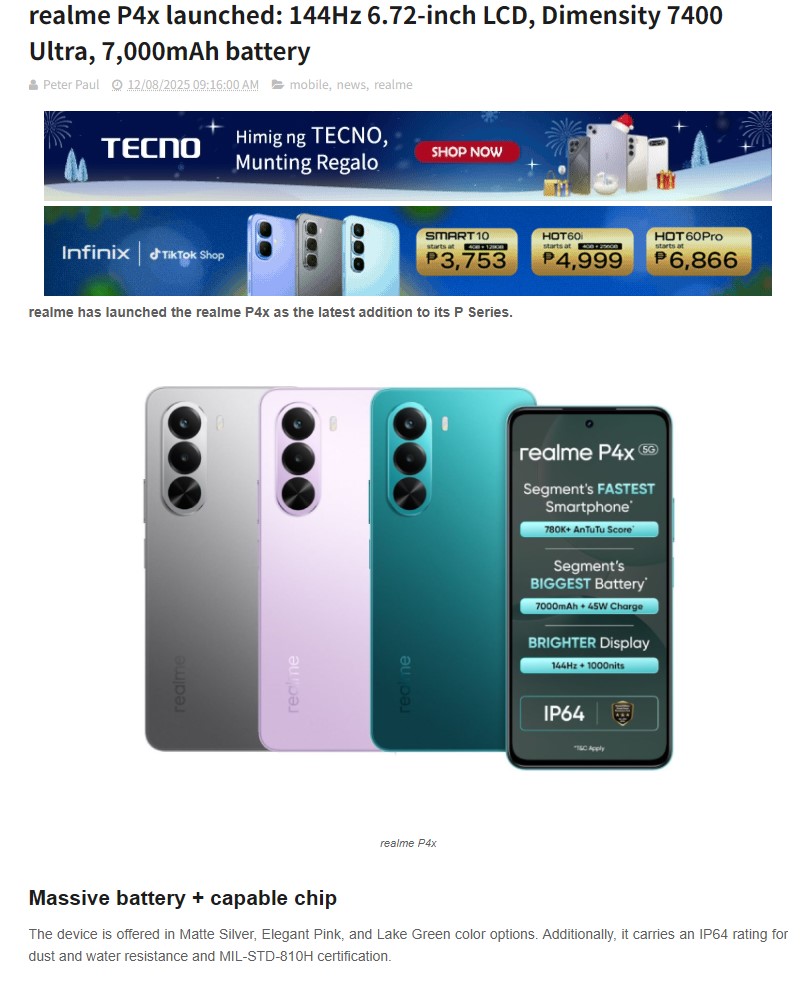
Task: Click the SHOP NOW button in TECNO banner
Action: pos(467,152)
